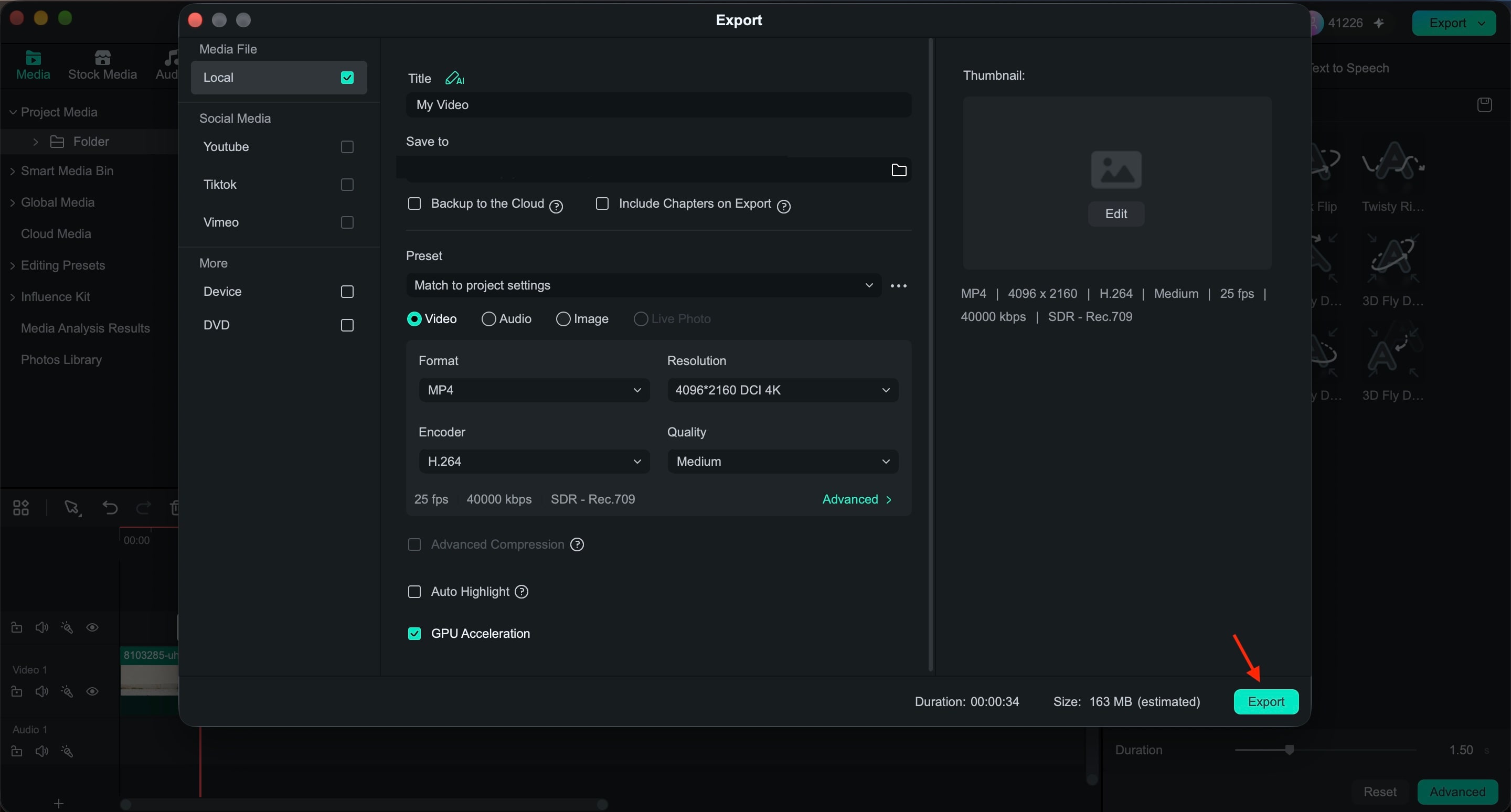1511x812 pixels.
Task: Expand the Project Media tree item
Action: click(12, 112)
